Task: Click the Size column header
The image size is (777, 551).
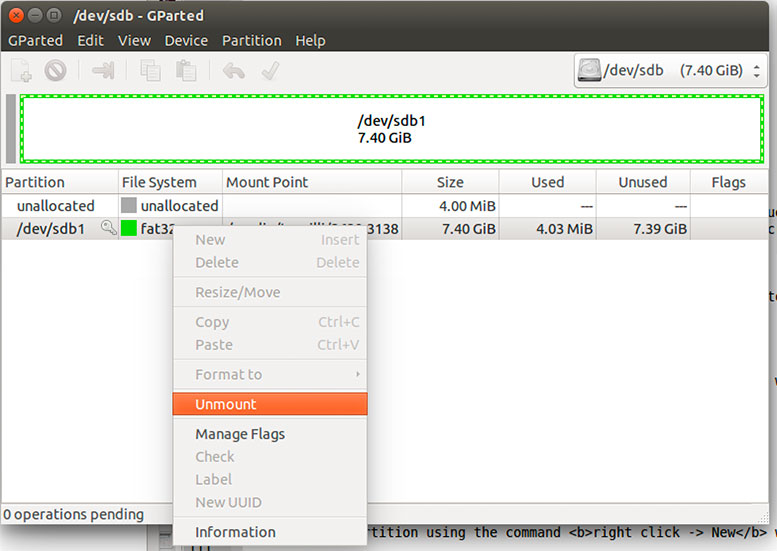Action: [450, 182]
